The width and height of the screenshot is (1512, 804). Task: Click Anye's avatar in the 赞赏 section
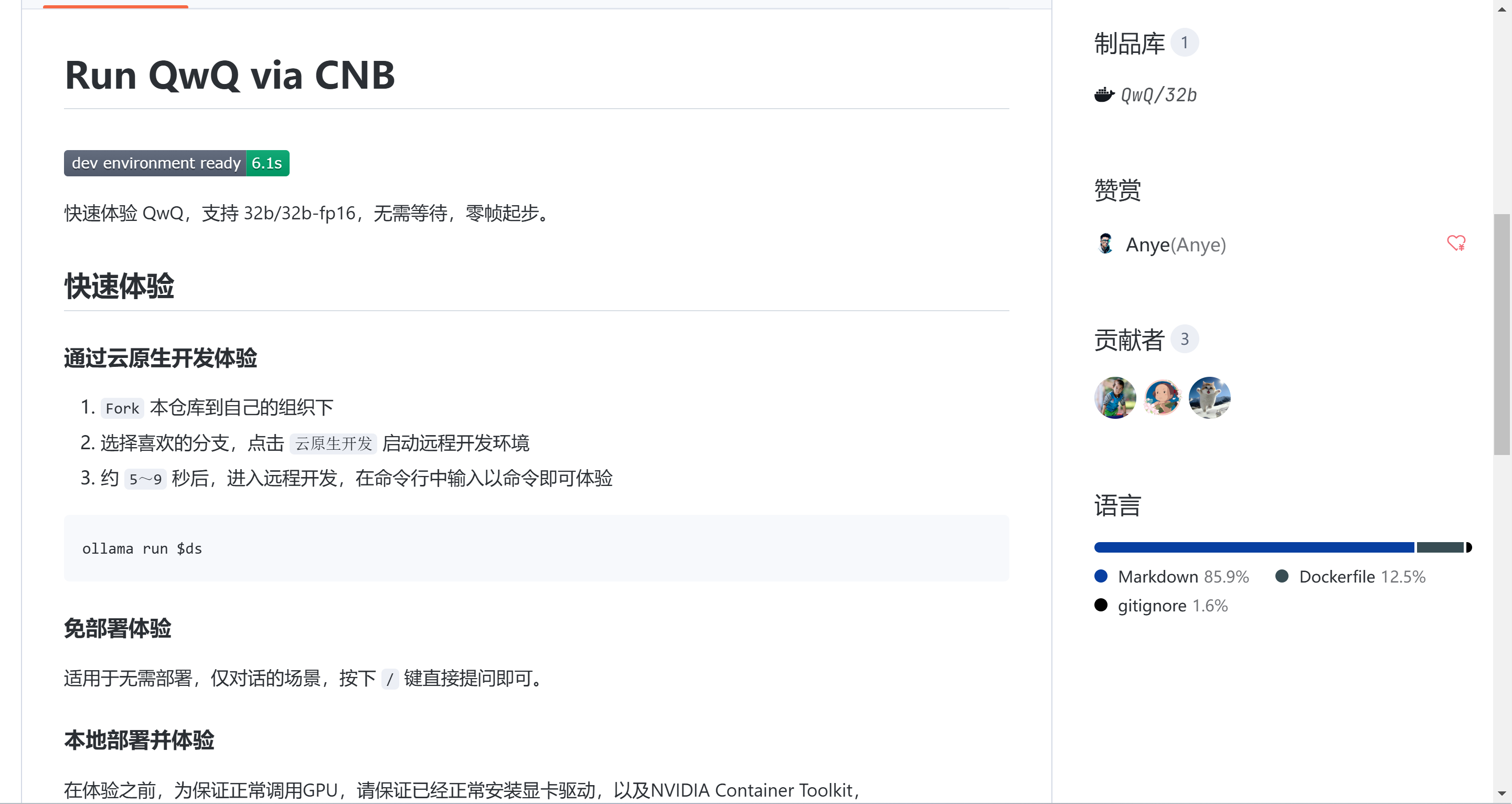(x=1106, y=245)
